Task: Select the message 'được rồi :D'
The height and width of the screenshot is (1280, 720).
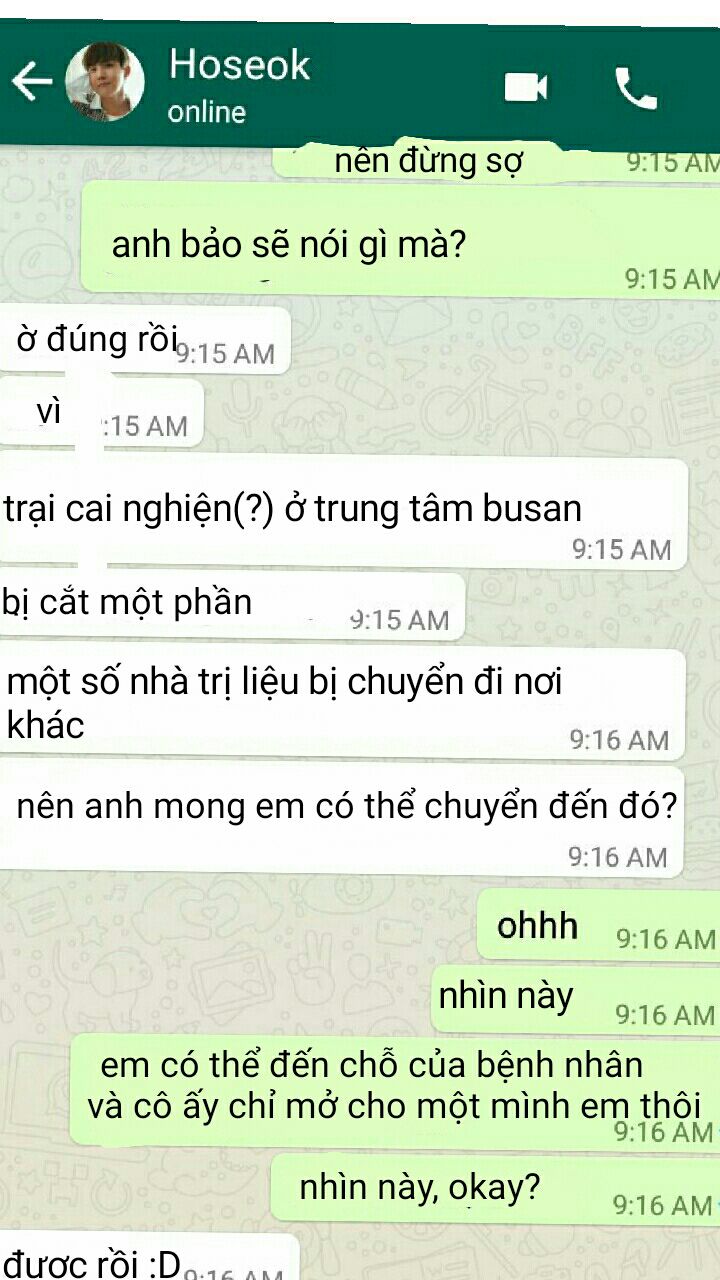Action: pos(150,1258)
